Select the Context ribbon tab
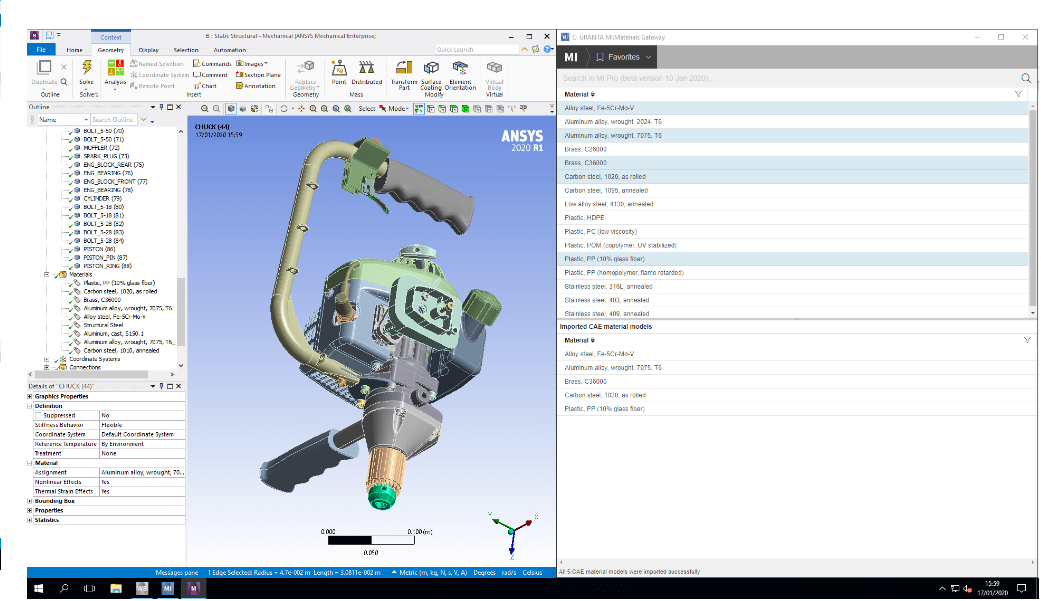 tap(111, 37)
